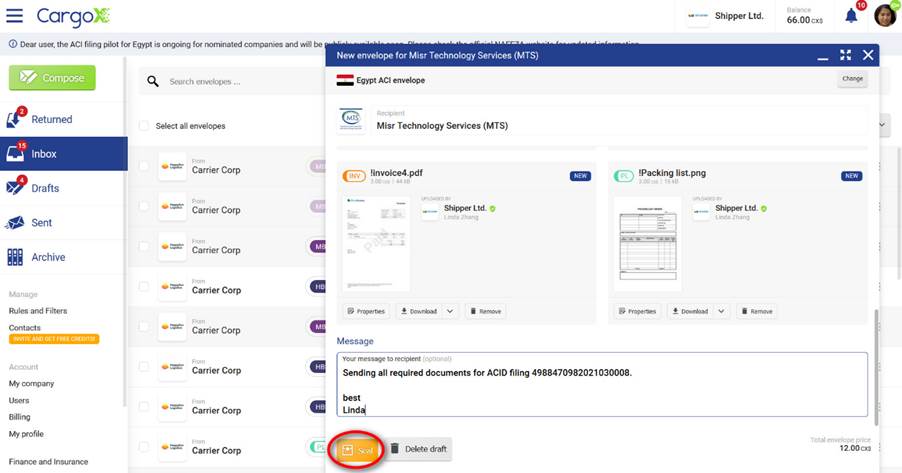The image size is (902, 473).
Task: Click the CargoX logo
Action: 72,17
